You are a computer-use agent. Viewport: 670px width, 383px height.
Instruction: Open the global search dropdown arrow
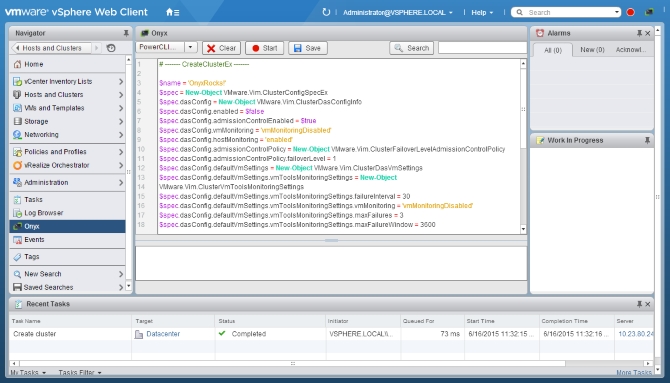[617, 12]
